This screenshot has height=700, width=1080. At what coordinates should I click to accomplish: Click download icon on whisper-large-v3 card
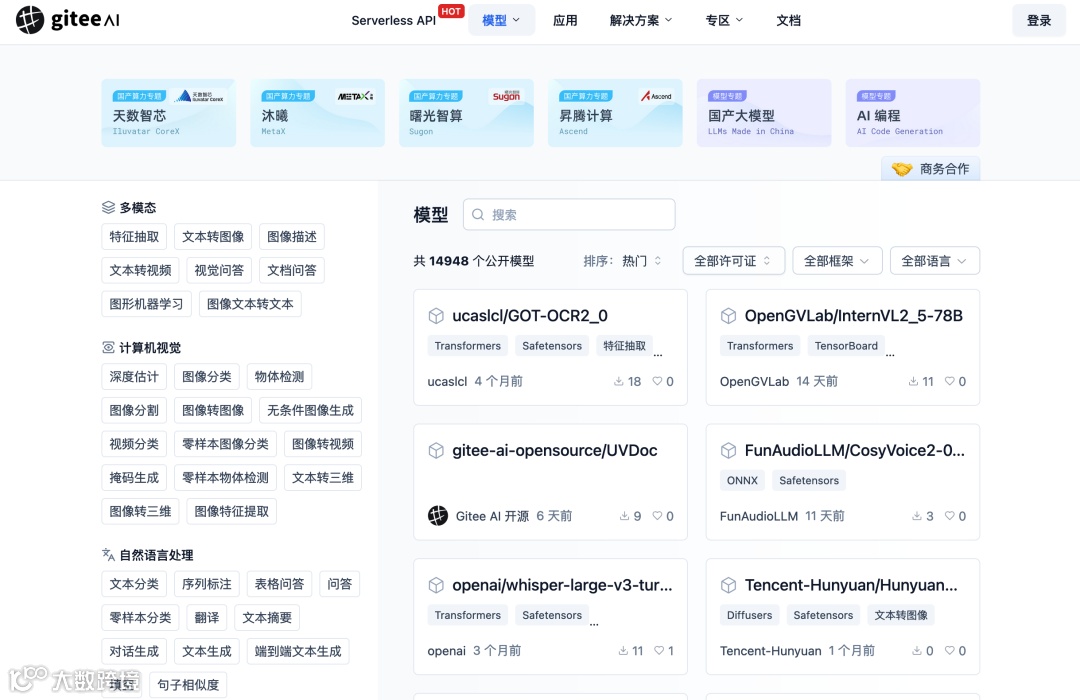[623, 650]
